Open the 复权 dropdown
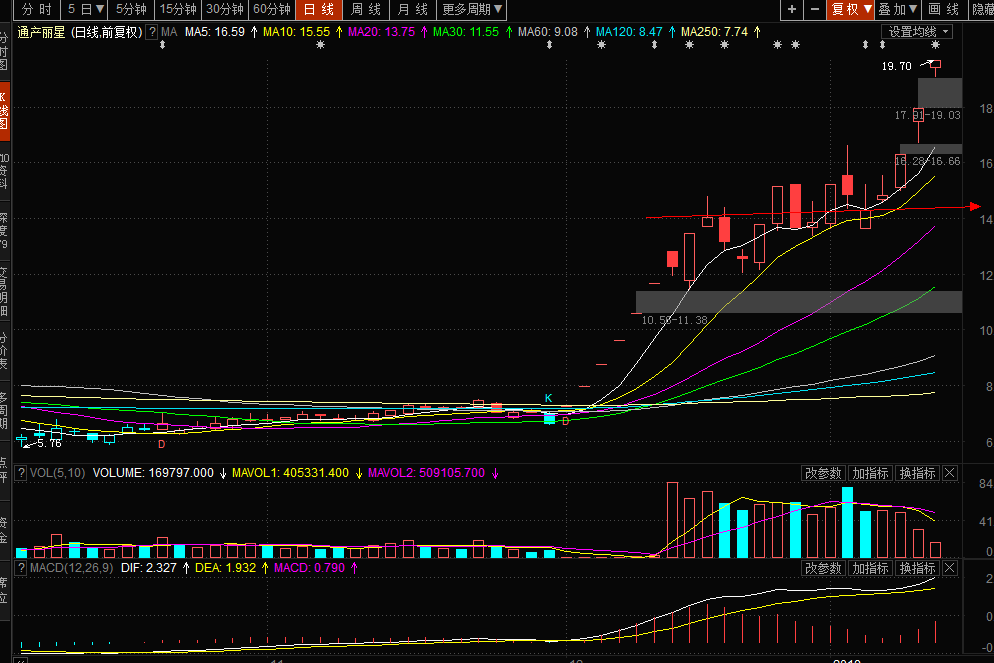994x663 pixels. pyautogui.click(x=851, y=10)
